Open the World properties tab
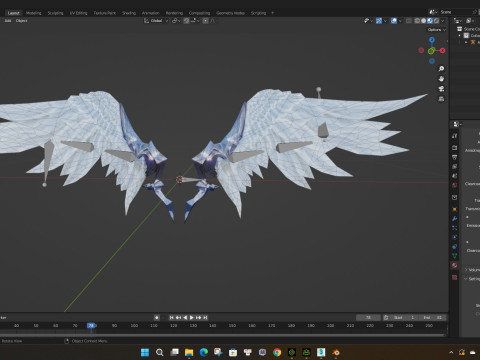The width and height of the screenshot is (480, 360). 454,185
